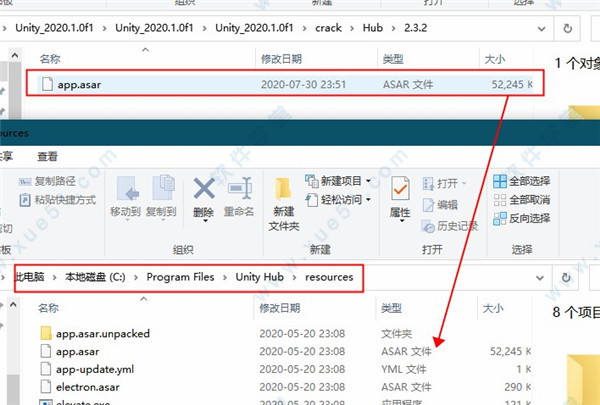Viewport: 600px width, 405px height.
Task: Click the chevron after Hub breadcrumb
Action: point(393,28)
